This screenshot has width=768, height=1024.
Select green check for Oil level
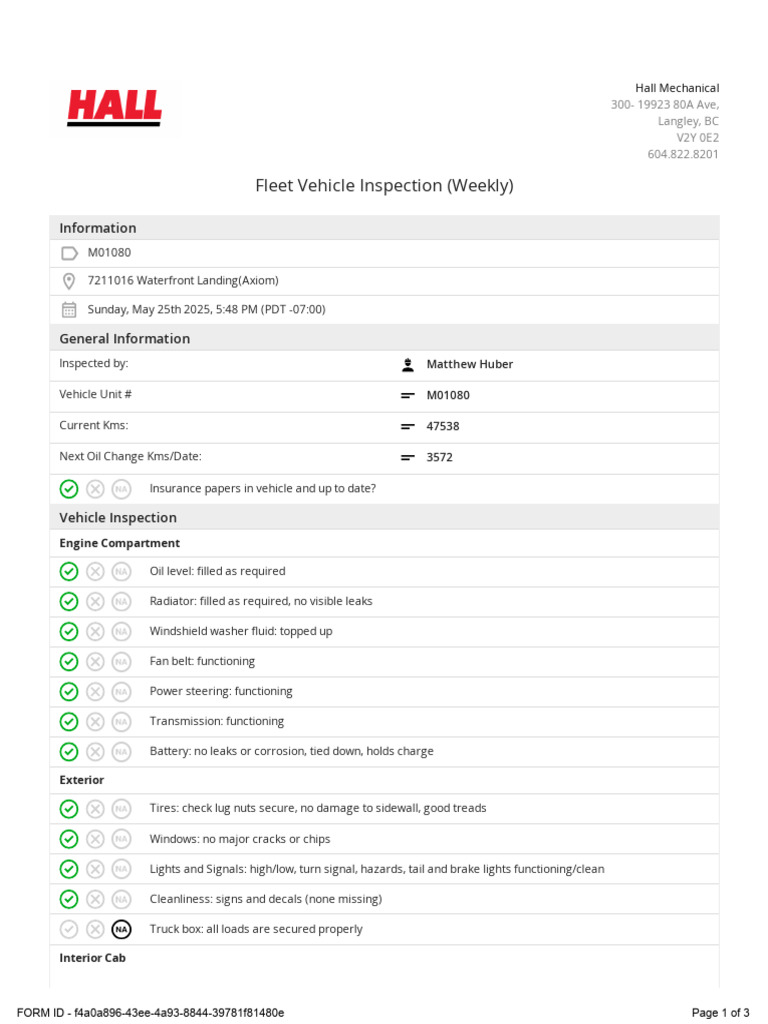click(x=69, y=571)
